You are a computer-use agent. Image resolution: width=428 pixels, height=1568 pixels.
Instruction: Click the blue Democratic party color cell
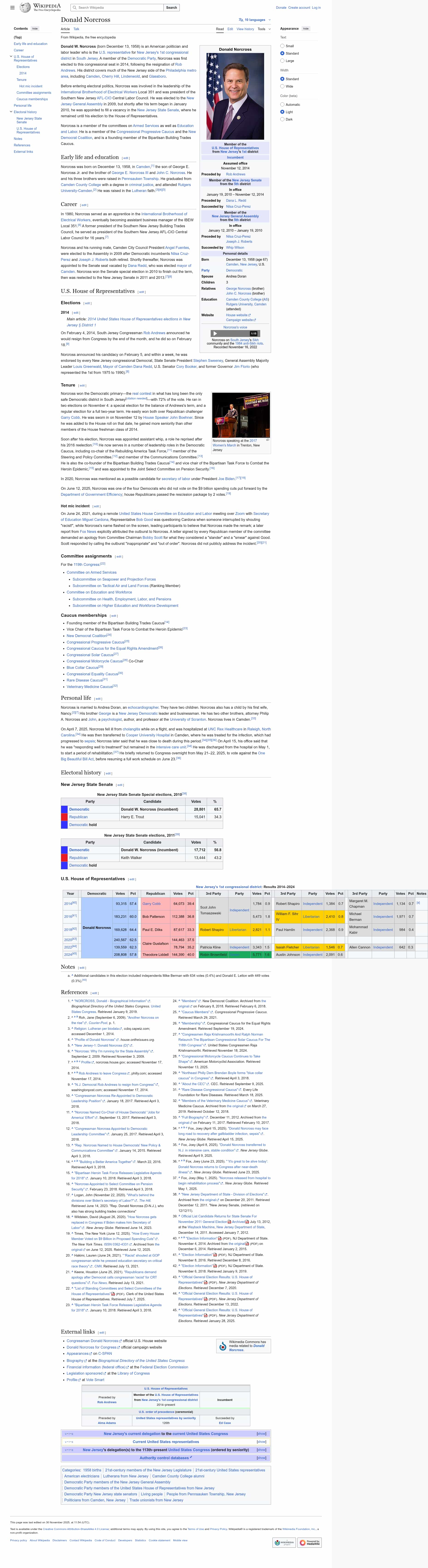[64, 809]
